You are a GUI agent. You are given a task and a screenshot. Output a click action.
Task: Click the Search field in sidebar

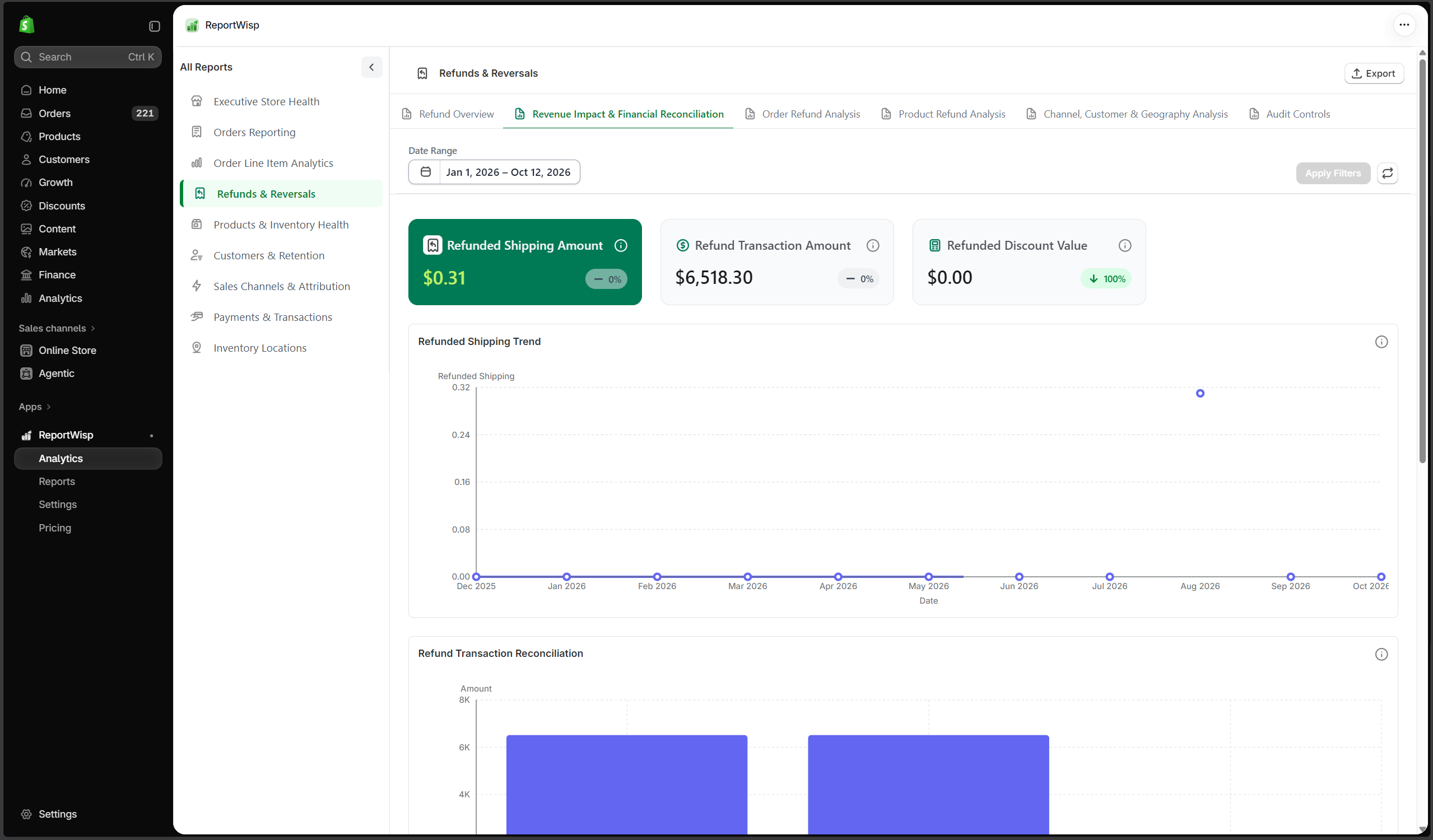tap(88, 57)
